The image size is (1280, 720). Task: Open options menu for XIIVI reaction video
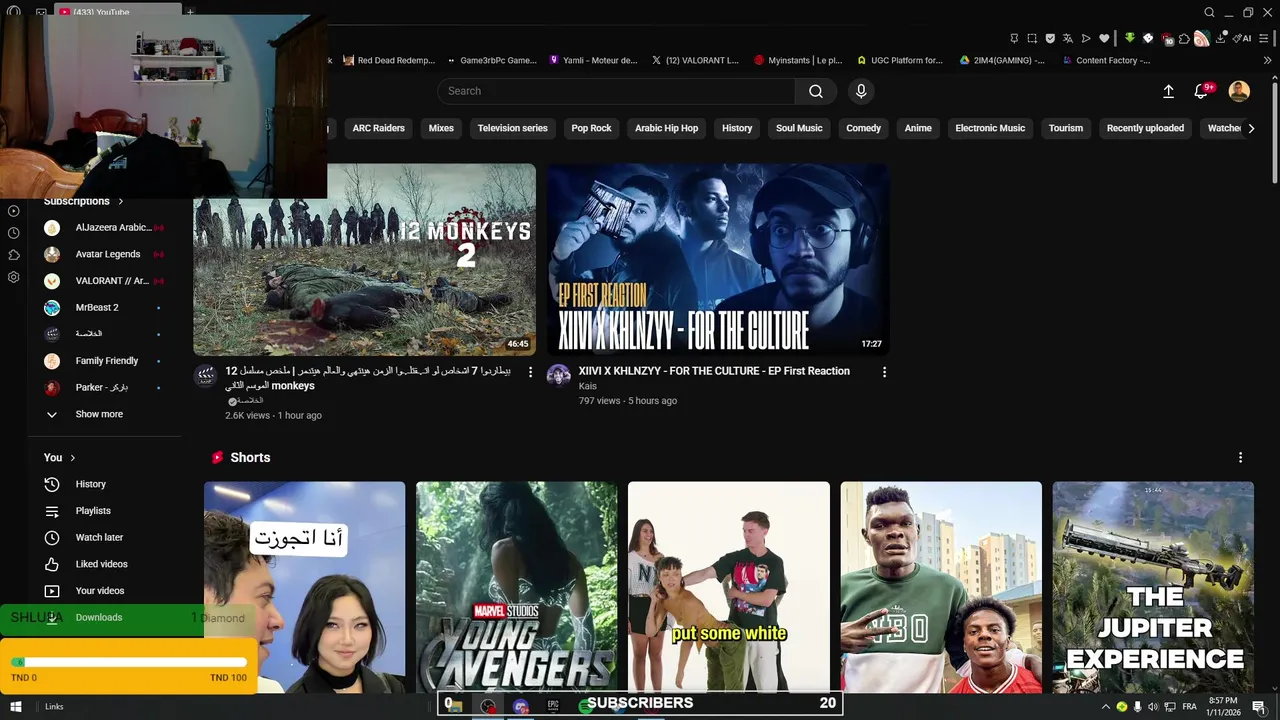[x=884, y=372]
